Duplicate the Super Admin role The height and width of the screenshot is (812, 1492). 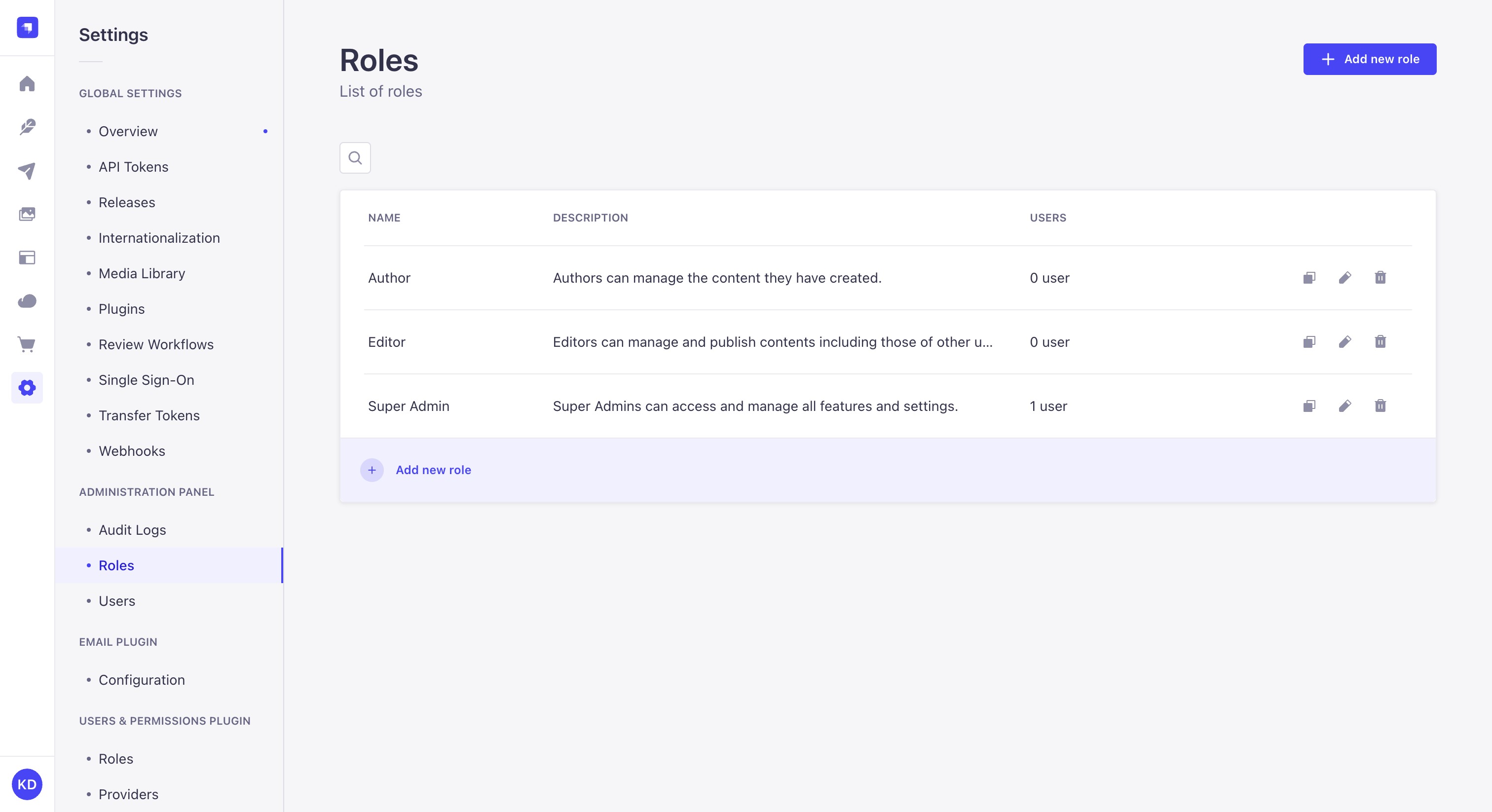pyautogui.click(x=1309, y=406)
